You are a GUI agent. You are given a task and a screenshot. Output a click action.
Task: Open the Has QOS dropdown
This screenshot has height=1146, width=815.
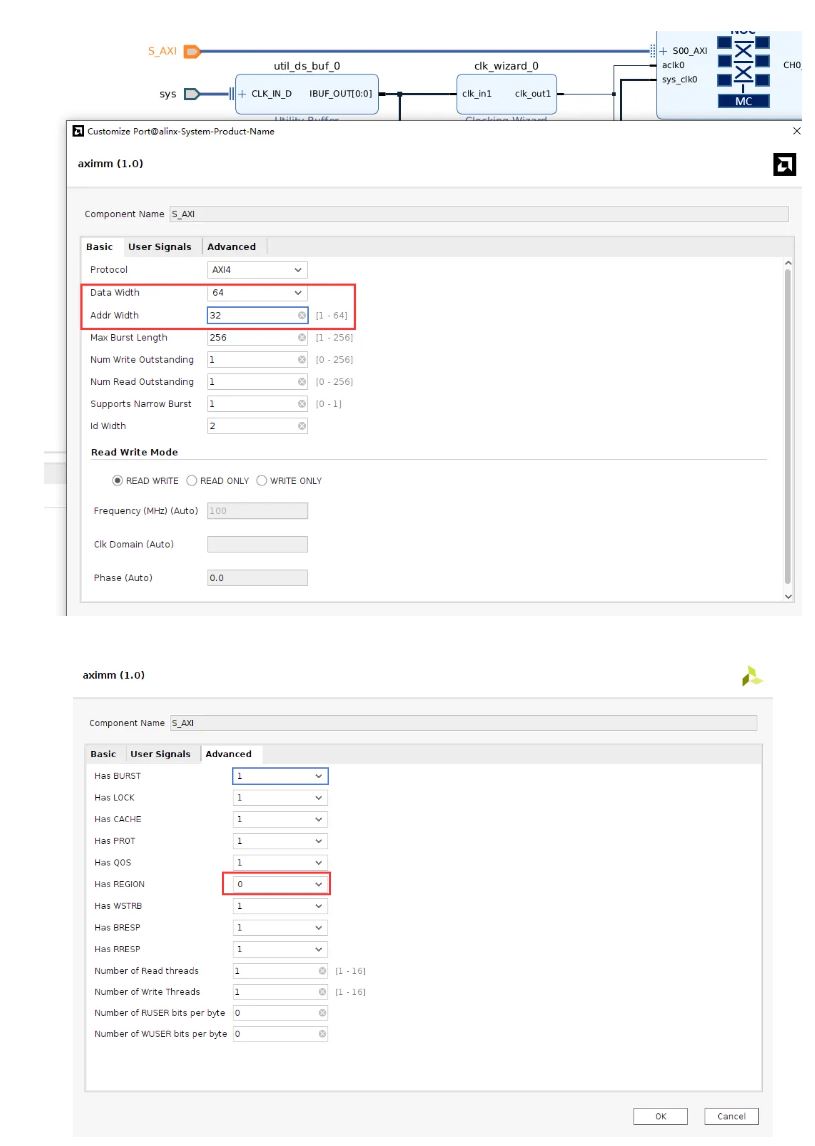(x=281, y=862)
